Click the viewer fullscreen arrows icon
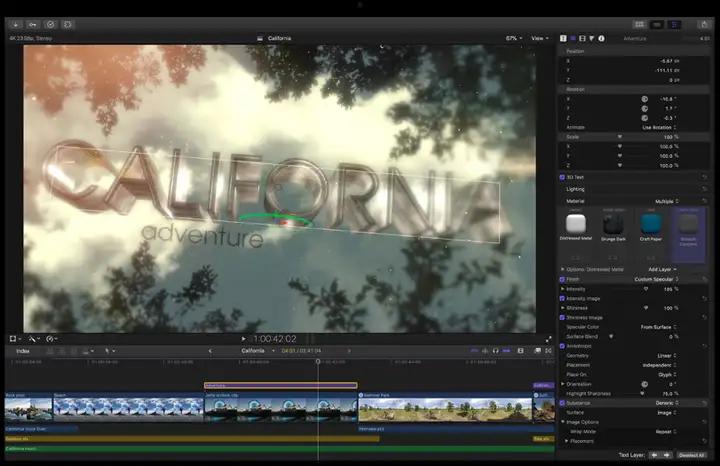This screenshot has height=466, width=720. point(548,339)
